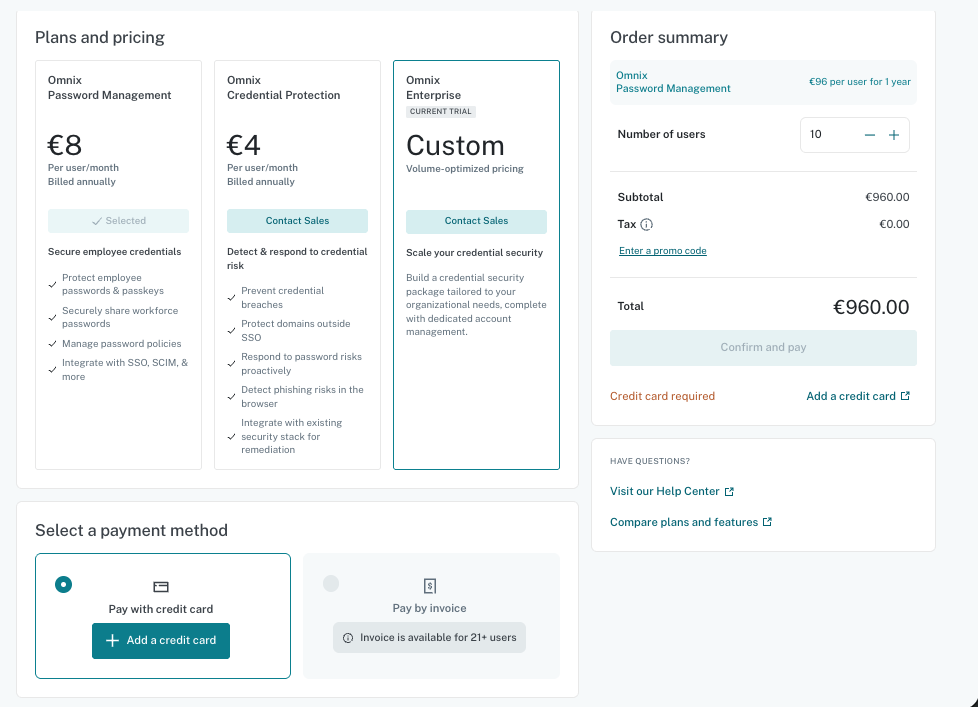Viewport: 978px width, 707px height.
Task: Click Plans and pricing heading
Action: click(100, 37)
